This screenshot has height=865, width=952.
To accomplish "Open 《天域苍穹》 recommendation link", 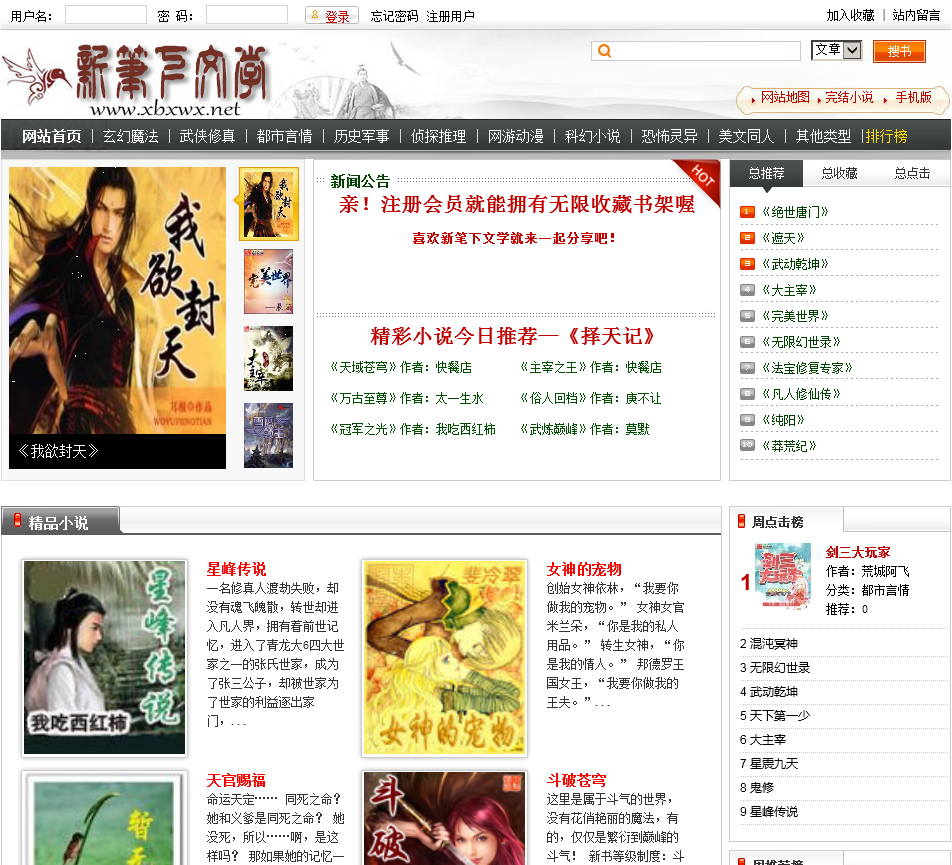I will coord(363,367).
